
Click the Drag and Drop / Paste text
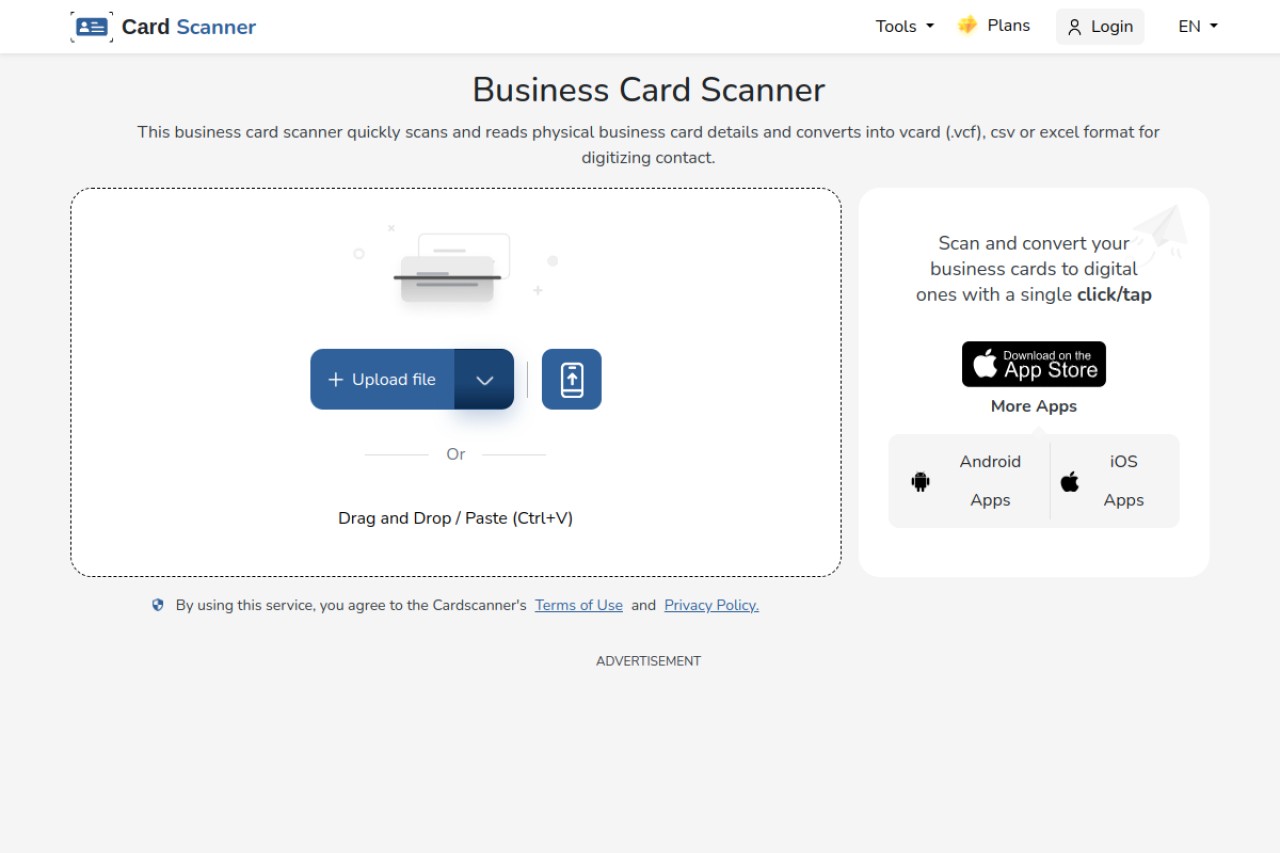(455, 518)
